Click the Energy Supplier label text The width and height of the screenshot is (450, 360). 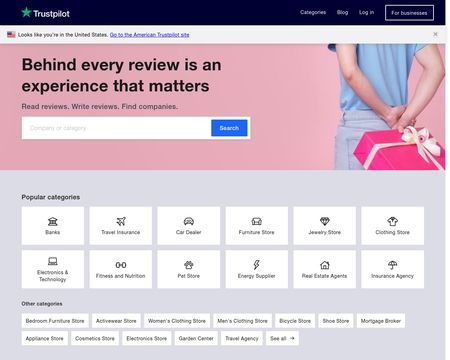(256, 276)
